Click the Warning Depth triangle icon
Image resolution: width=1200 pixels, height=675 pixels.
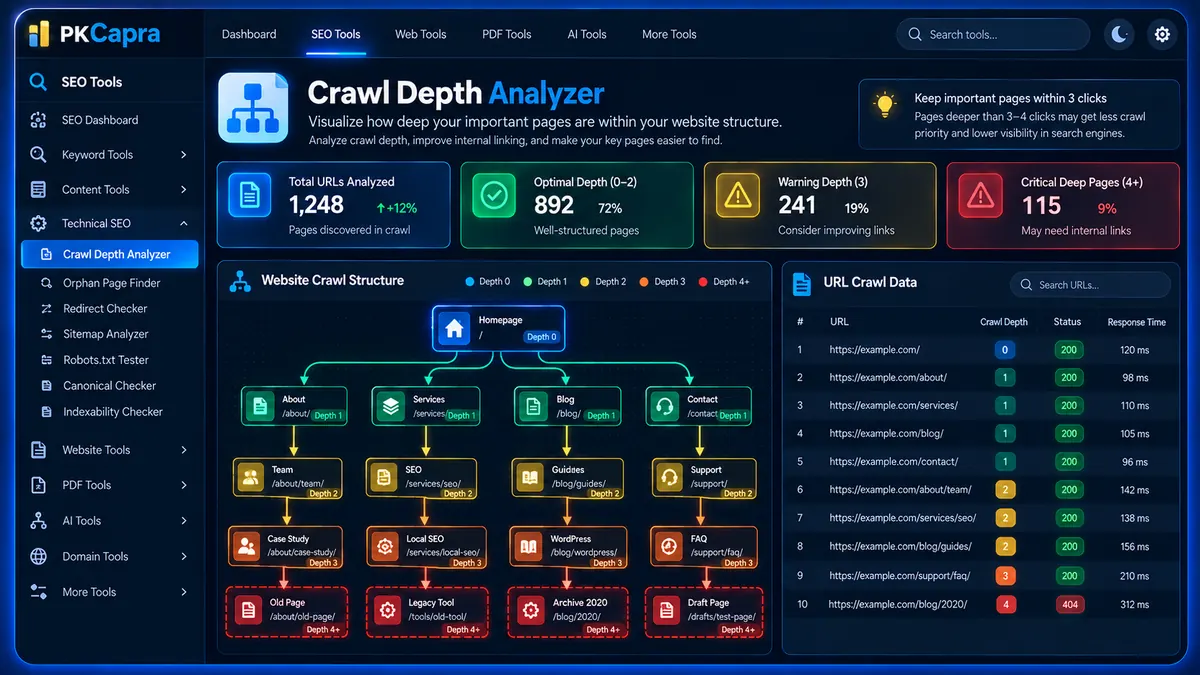click(738, 196)
